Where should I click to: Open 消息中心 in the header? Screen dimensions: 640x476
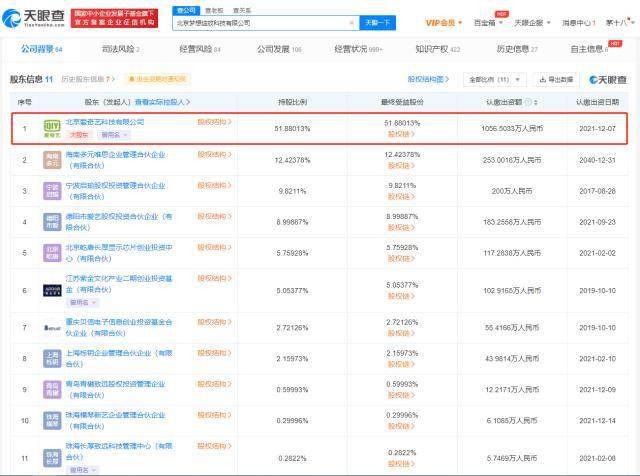(579, 22)
